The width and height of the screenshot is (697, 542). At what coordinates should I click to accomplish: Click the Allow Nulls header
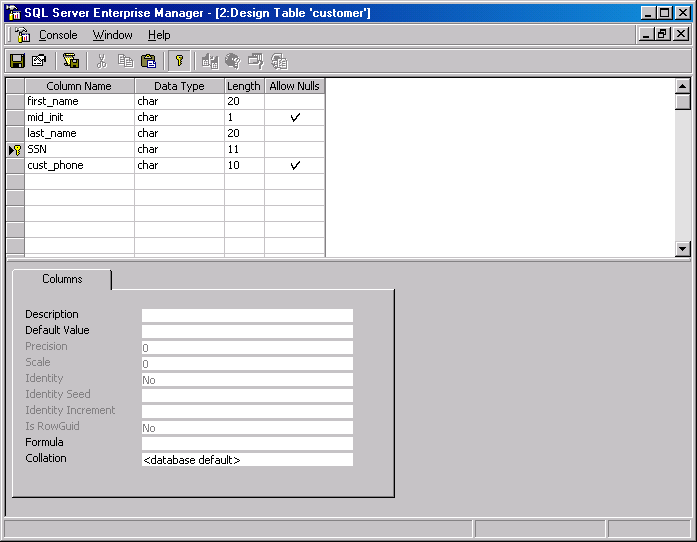coord(295,86)
